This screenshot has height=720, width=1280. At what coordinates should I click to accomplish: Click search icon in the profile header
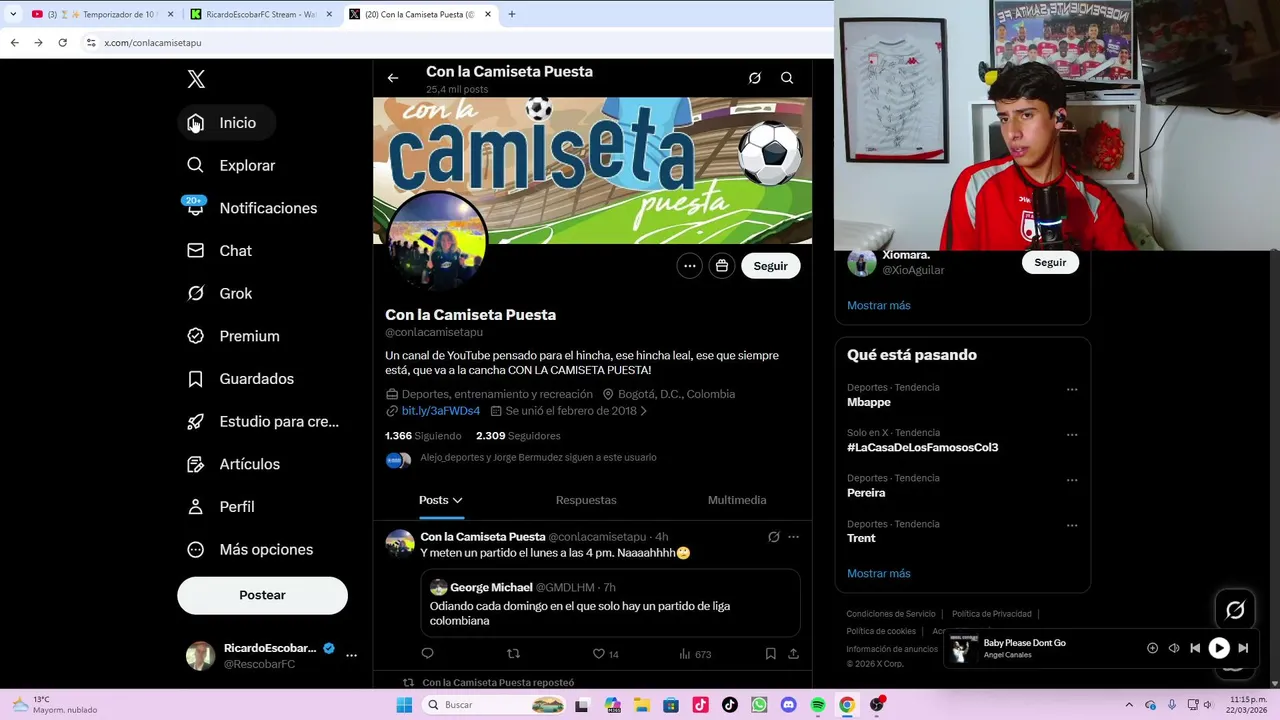[x=787, y=78]
